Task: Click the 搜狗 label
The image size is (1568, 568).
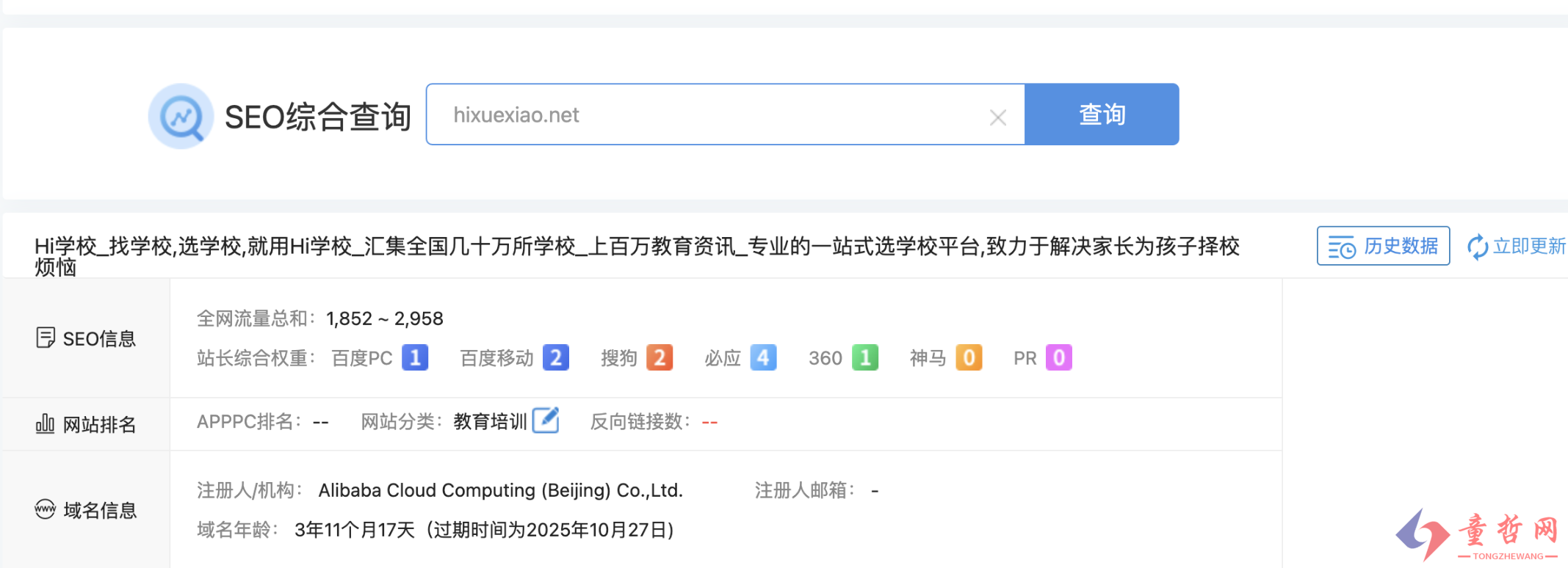Action: [x=619, y=358]
